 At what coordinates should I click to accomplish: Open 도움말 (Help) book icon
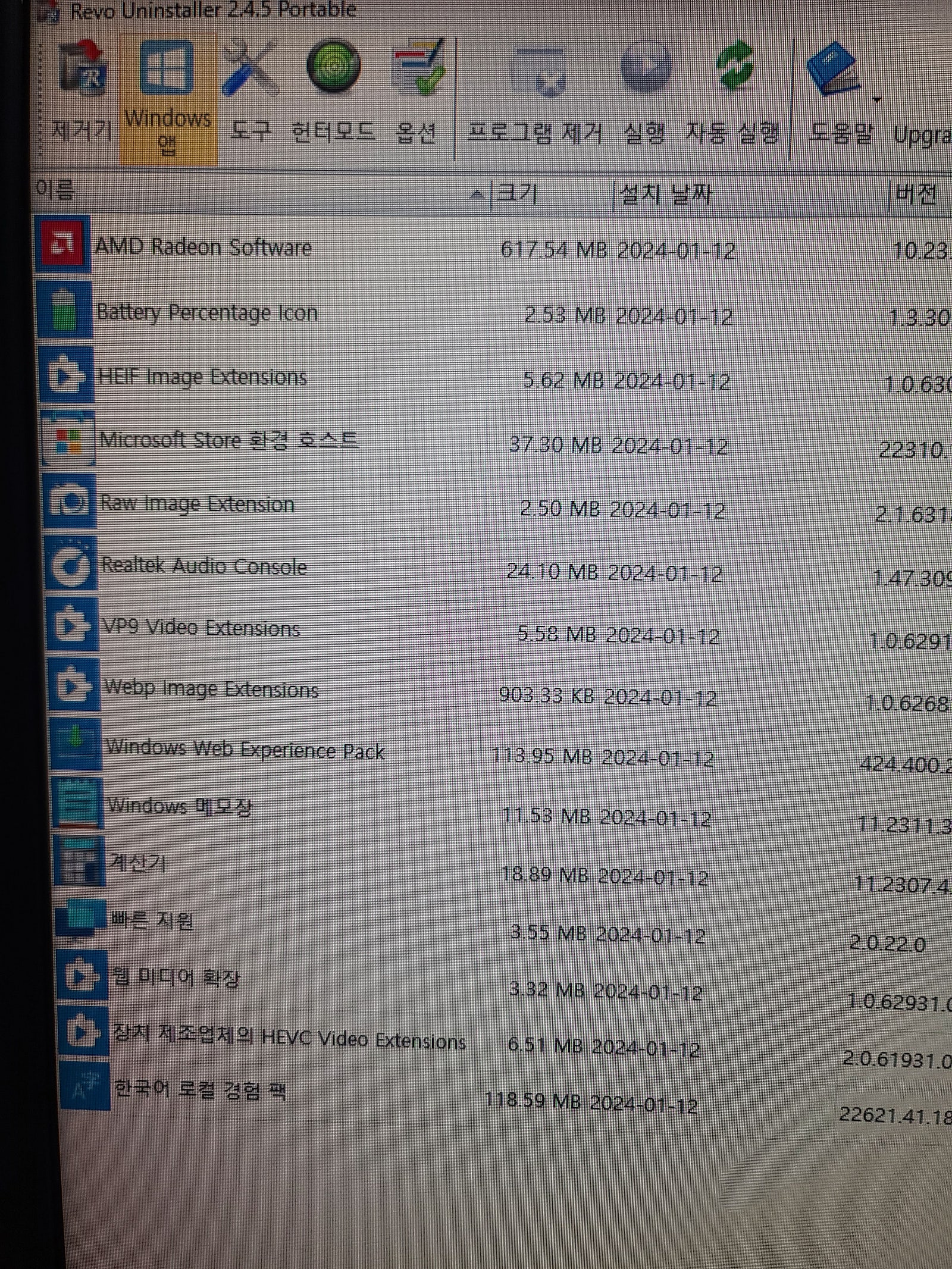click(x=834, y=69)
